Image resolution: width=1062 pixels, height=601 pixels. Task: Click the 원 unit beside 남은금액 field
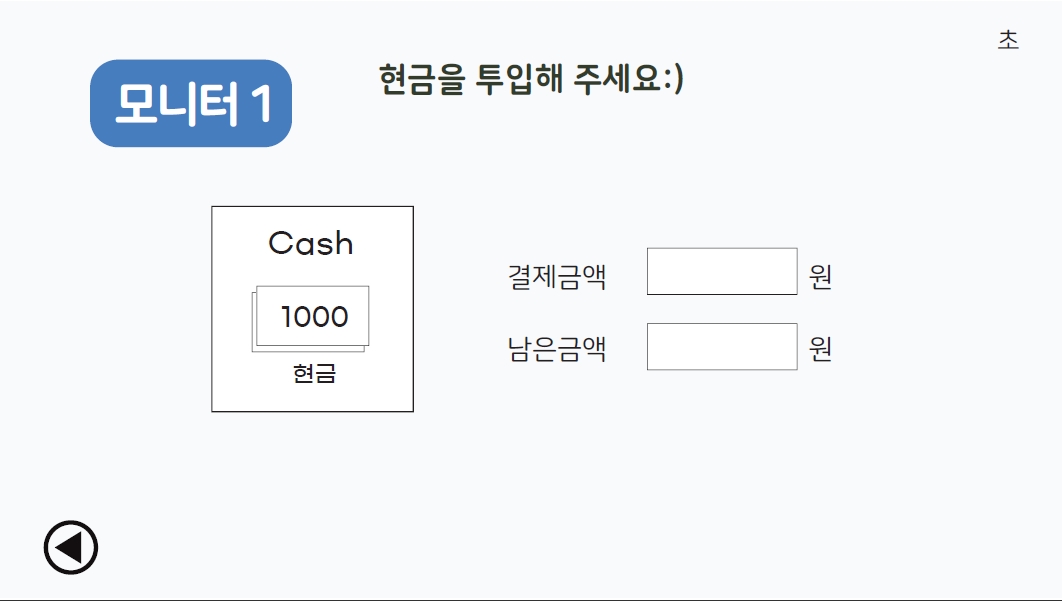coord(820,349)
